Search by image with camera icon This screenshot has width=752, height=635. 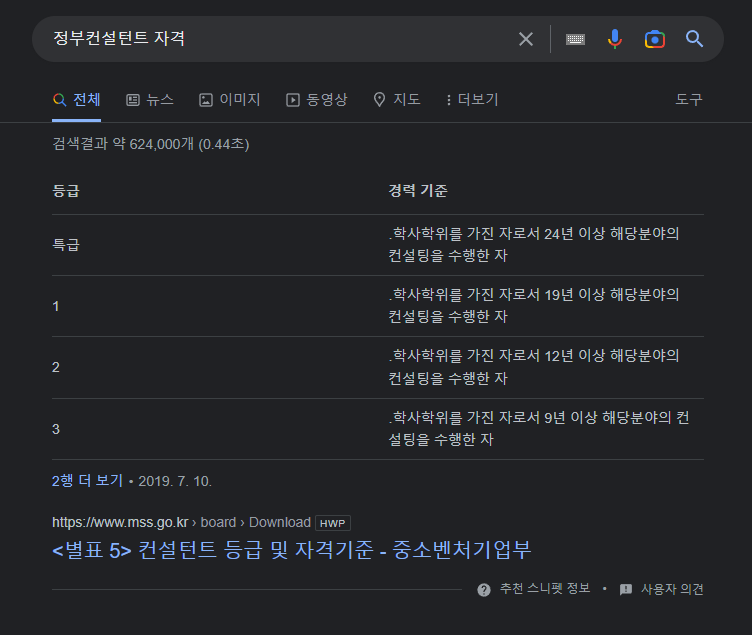(655, 39)
